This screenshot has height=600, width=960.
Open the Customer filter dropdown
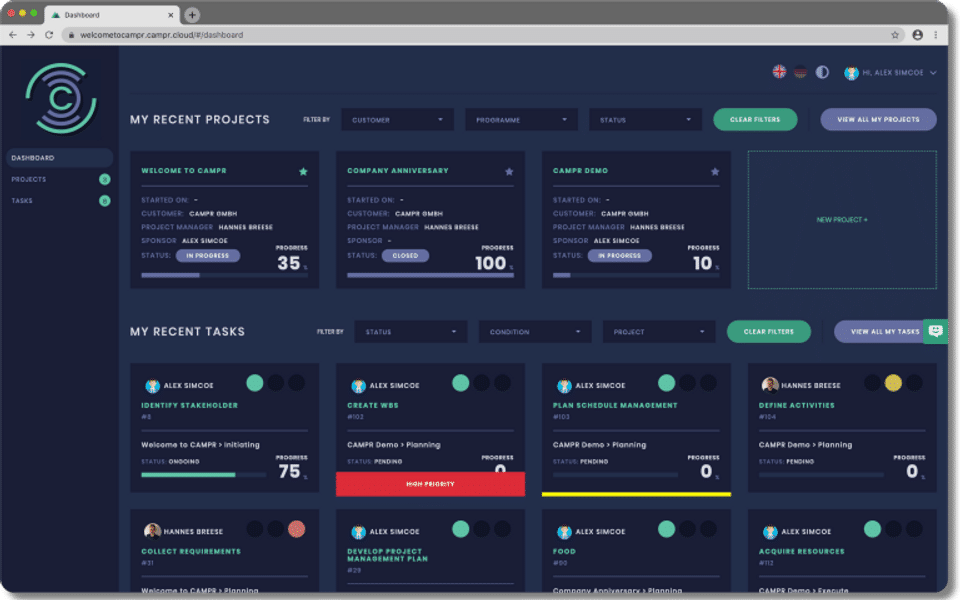(397, 119)
